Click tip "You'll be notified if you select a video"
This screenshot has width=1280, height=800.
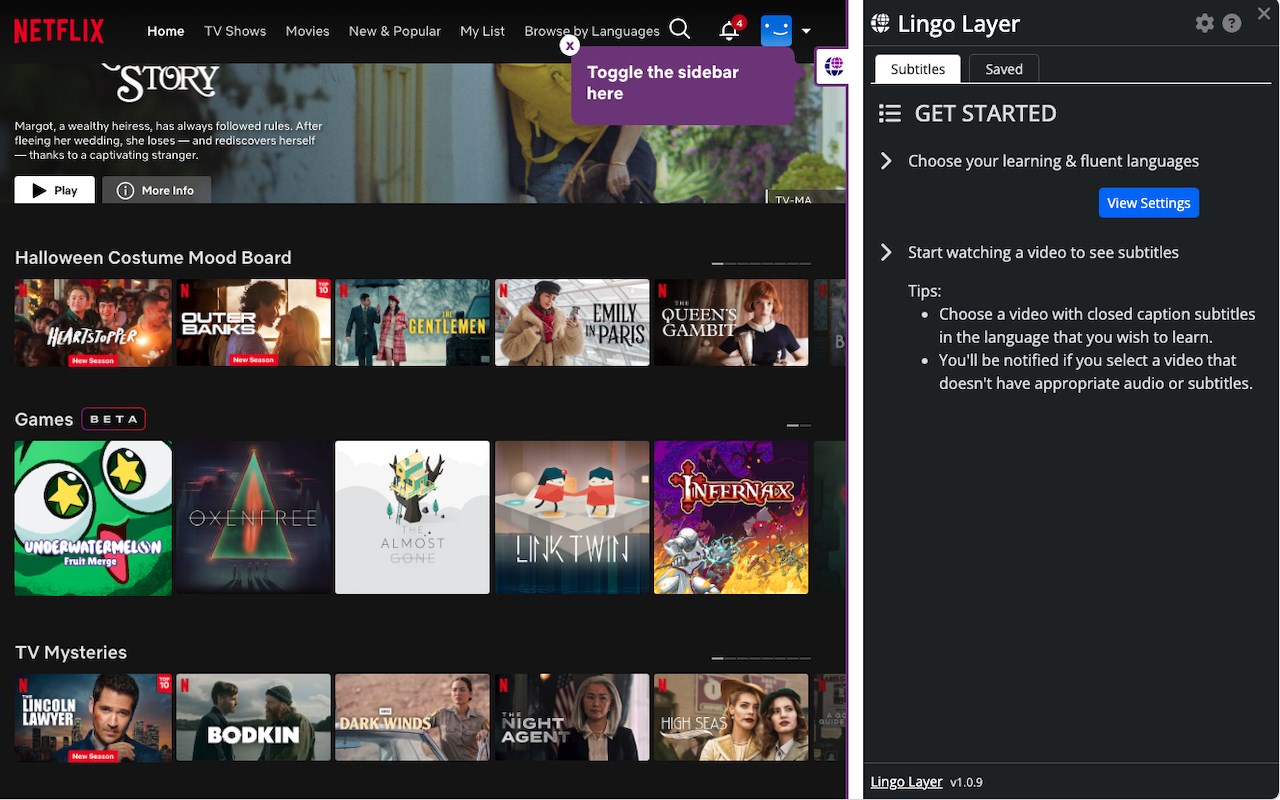click(1096, 371)
